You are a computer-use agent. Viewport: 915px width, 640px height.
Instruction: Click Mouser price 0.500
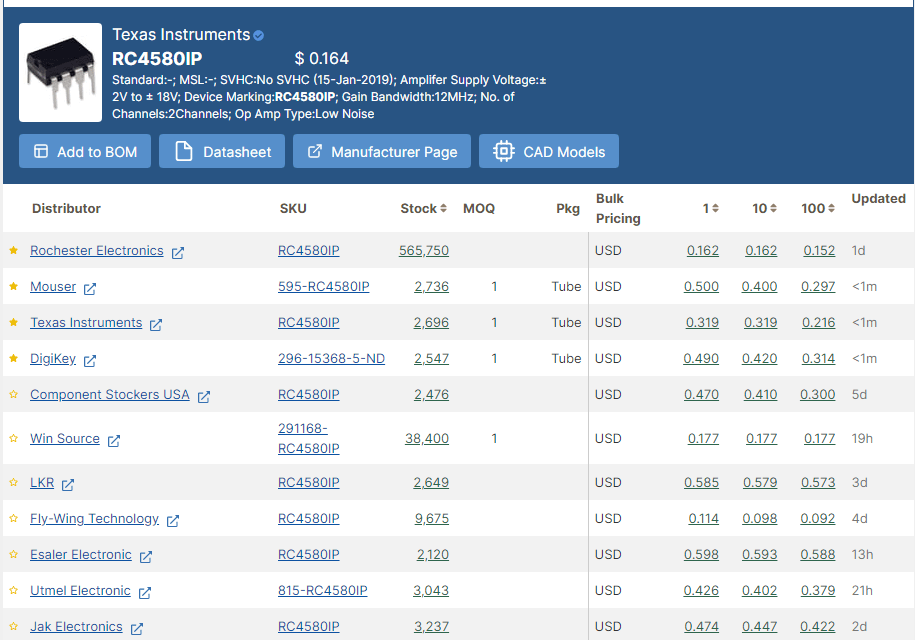tap(701, 286)
